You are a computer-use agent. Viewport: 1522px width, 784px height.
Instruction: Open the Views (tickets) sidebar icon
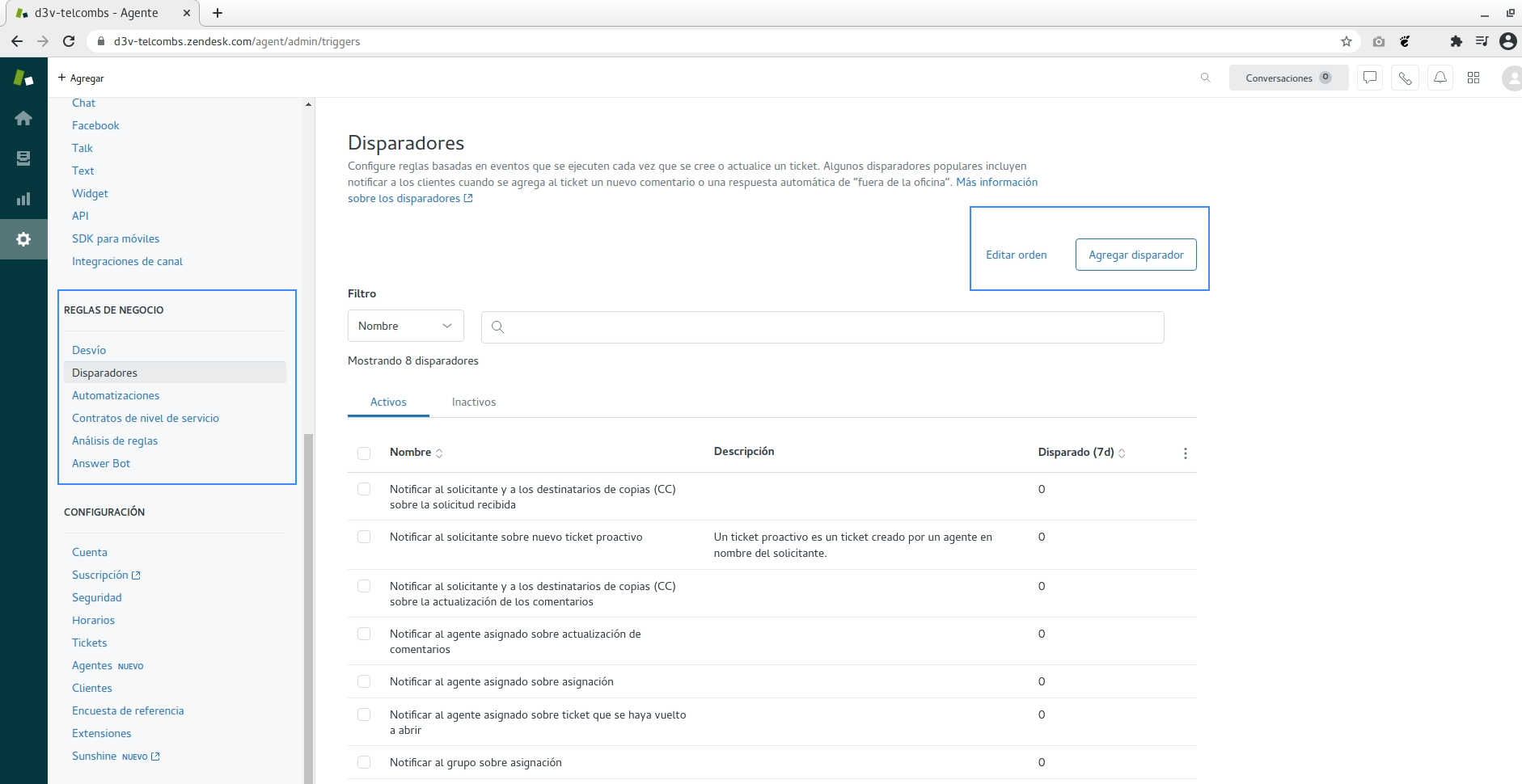pos(23,158)
